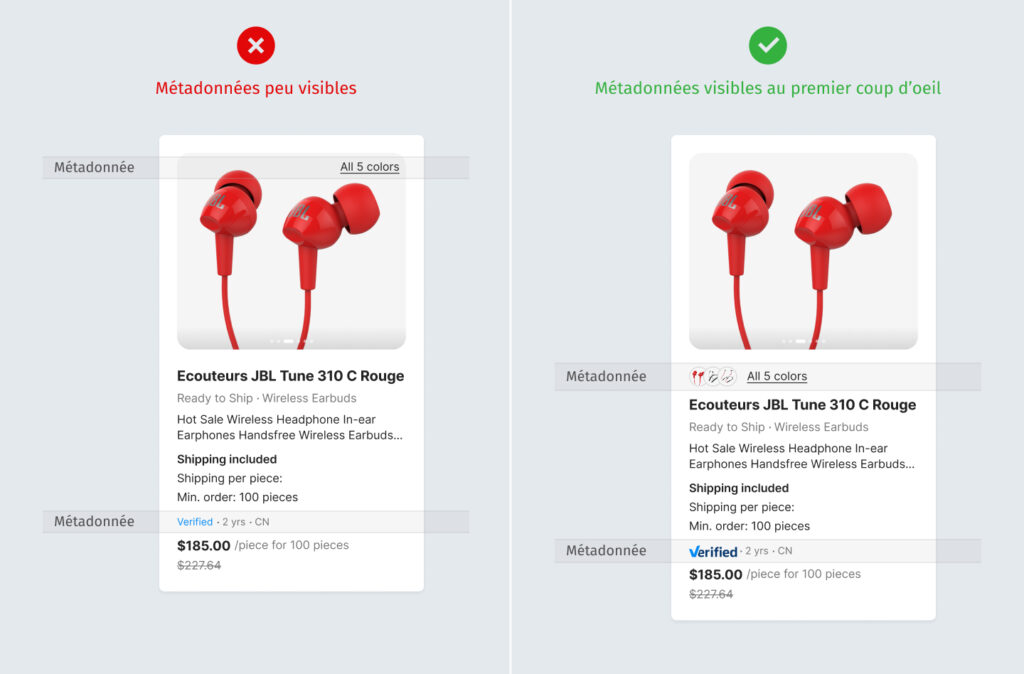Open 'All 5 colors' link in left card
The width and height of the screenshot is (1024, 674).
pyautogui.click(x=369, y=167)
